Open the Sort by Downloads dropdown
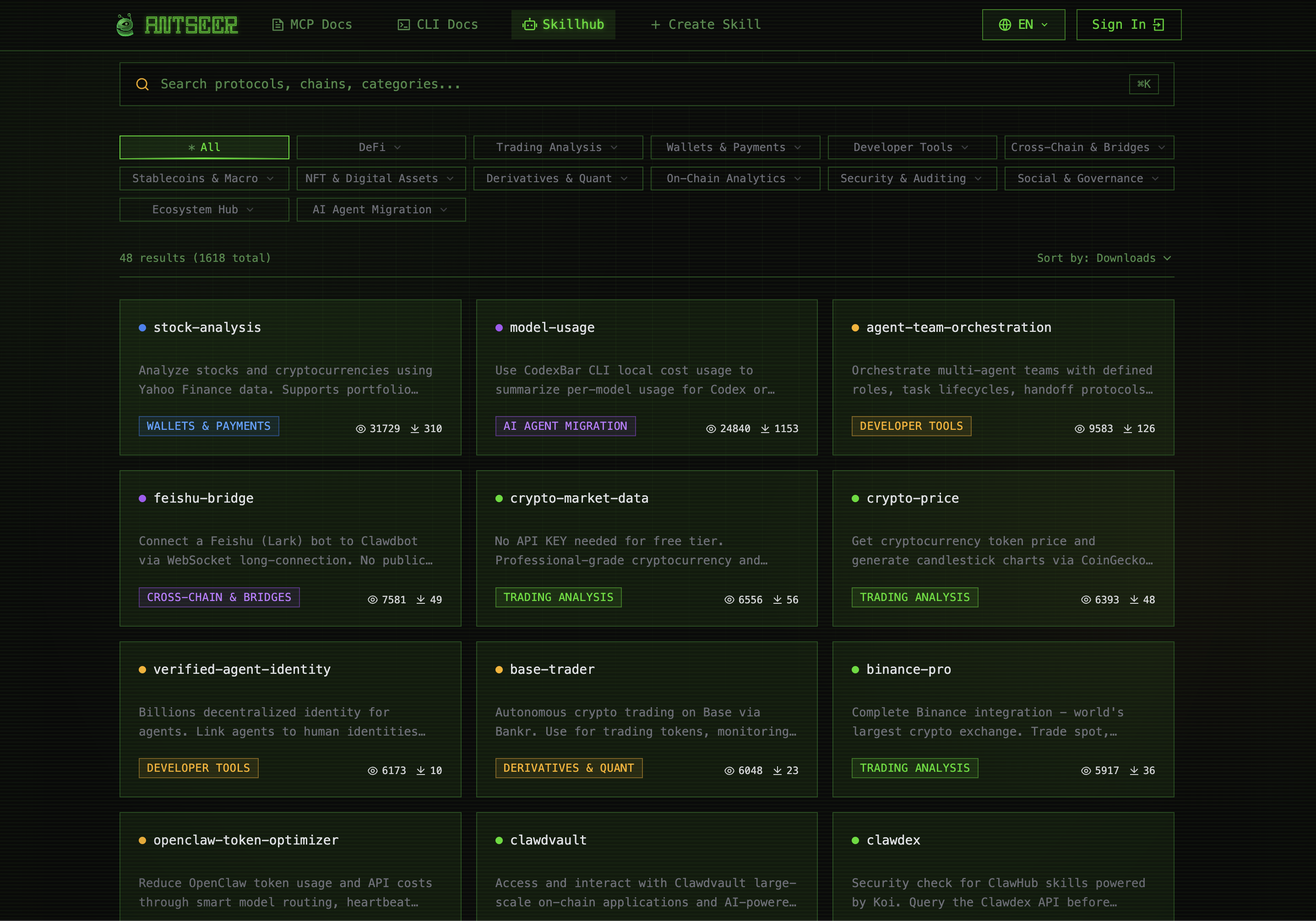The height and width of the screenshot is (921, 1316). (x=1104, y=258)
